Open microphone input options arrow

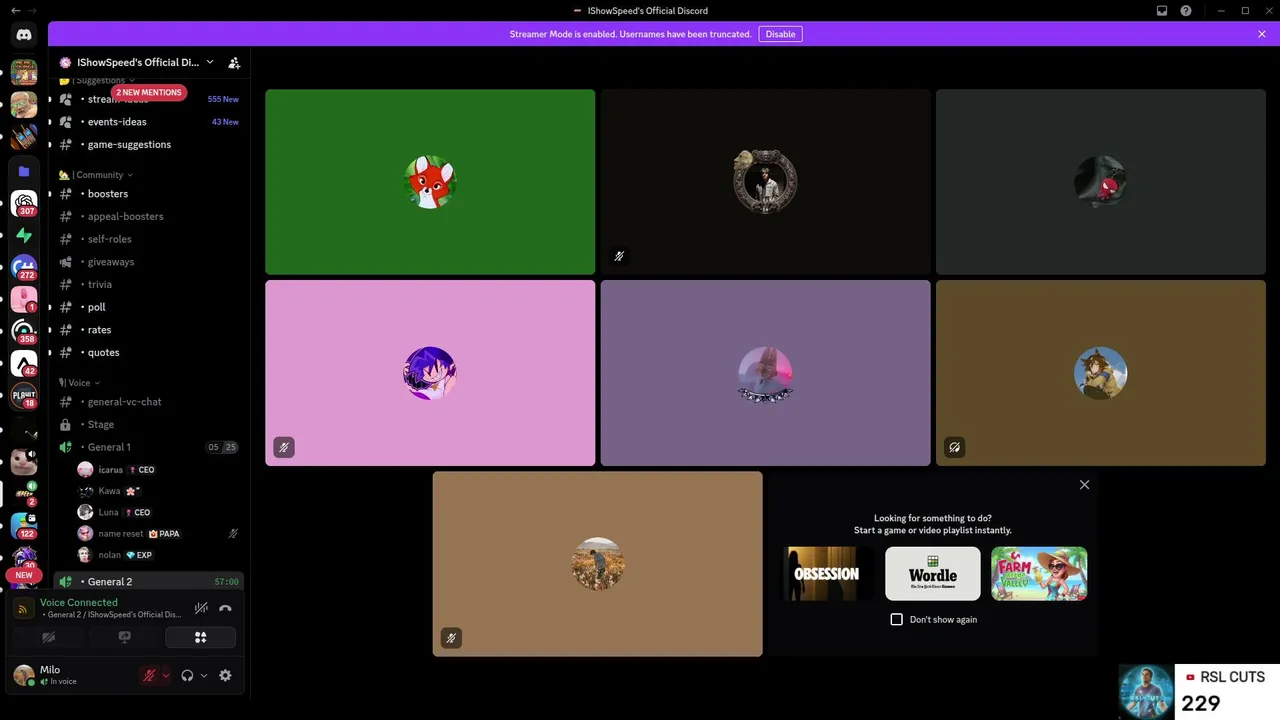click(166, 676)
